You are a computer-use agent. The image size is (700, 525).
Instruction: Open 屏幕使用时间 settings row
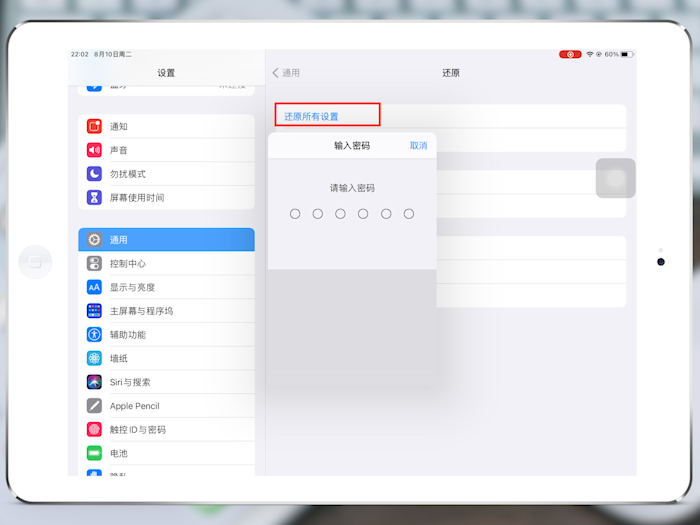tap(166, 197)
